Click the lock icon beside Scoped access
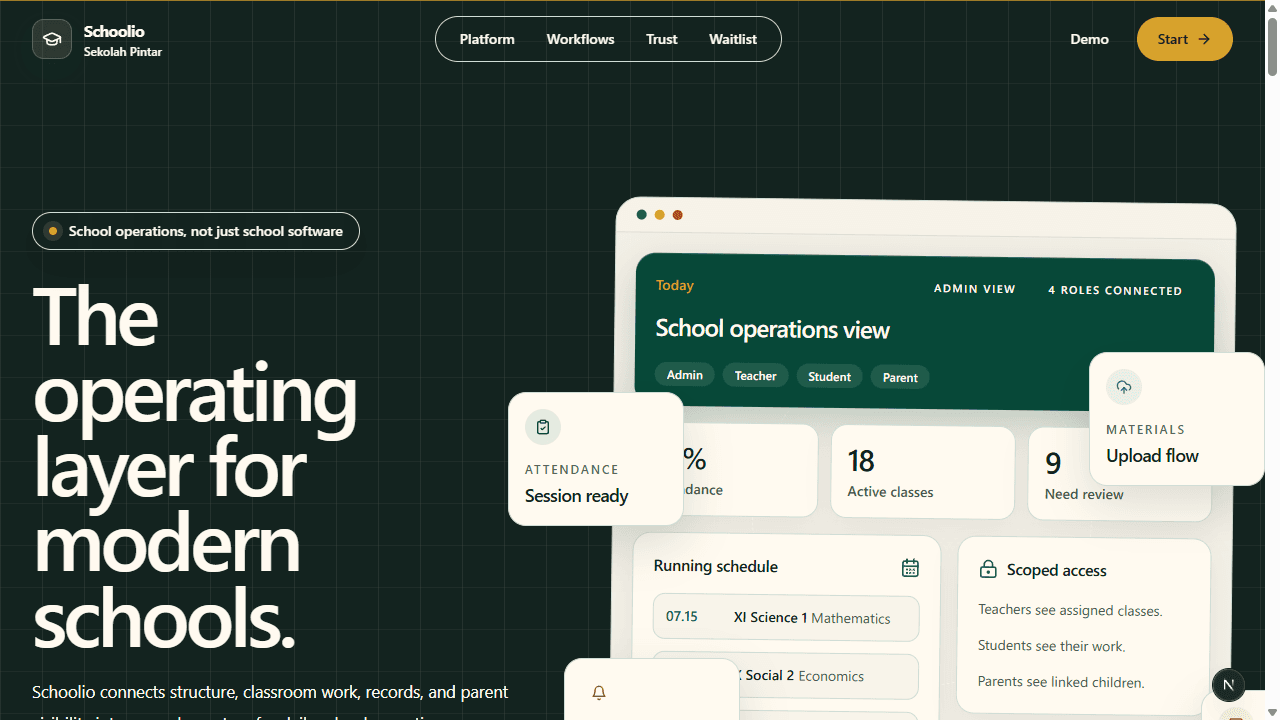 click(x=988, y=570)
